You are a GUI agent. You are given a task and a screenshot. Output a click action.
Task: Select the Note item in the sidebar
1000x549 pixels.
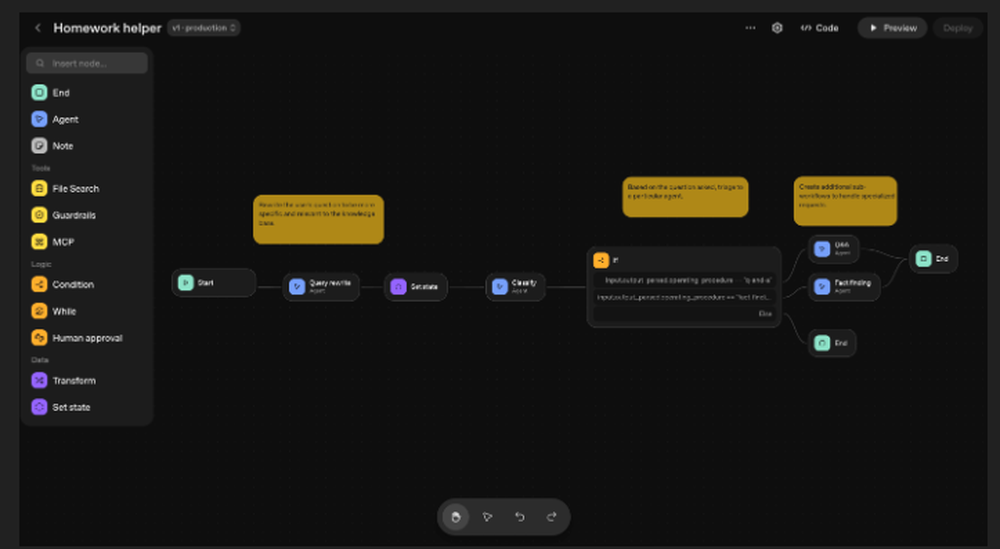pos(87,146)
